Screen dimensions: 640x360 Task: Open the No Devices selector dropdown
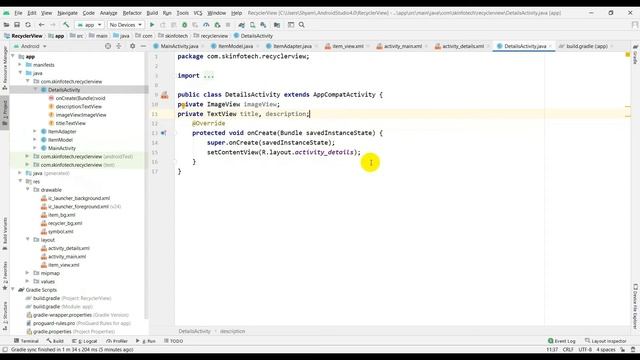pos(126,25)
